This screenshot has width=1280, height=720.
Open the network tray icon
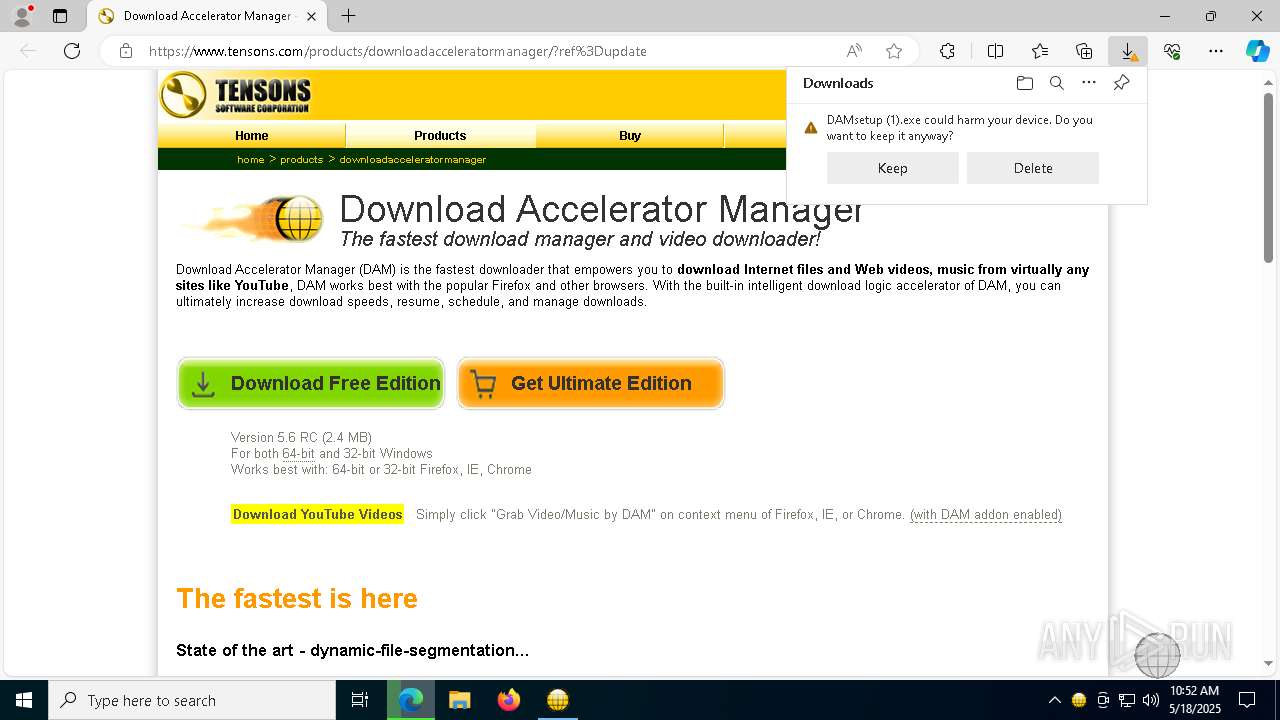click(x=1127, y=700)
